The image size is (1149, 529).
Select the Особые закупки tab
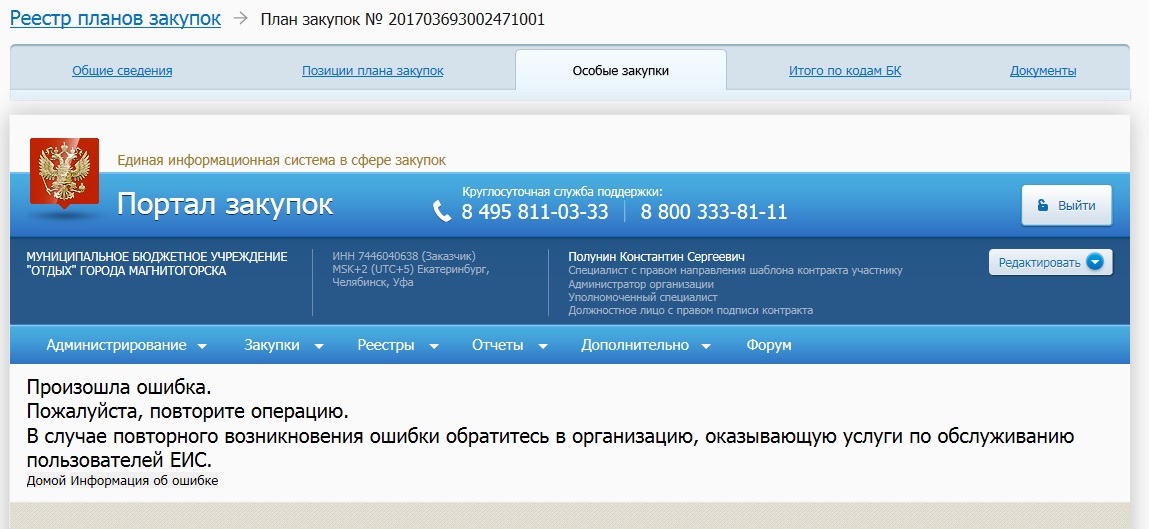point(620,71)
